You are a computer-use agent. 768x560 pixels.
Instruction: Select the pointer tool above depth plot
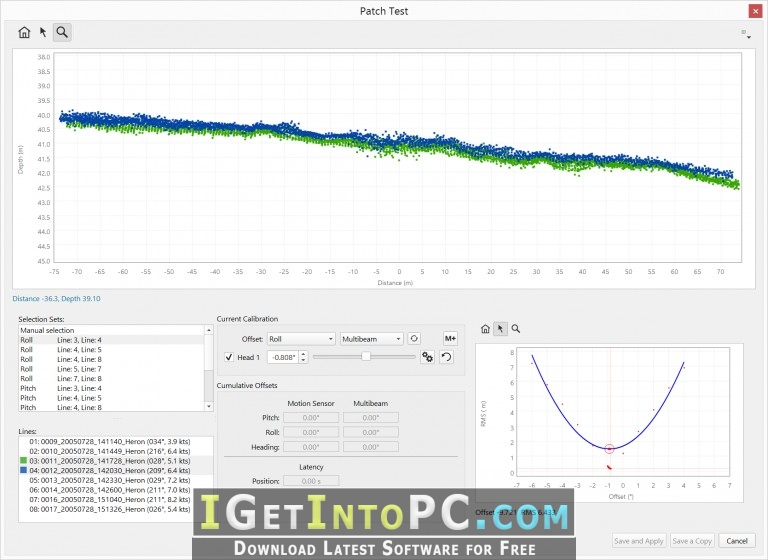tap(43, 32)
